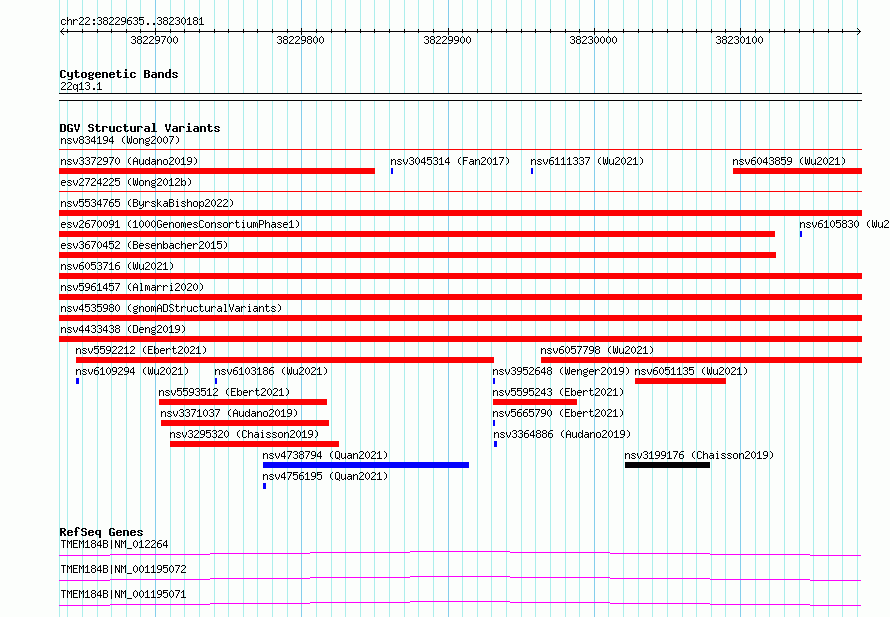
Task: Click the red bar under nsv3295320
Action: (x=254, y=444)
